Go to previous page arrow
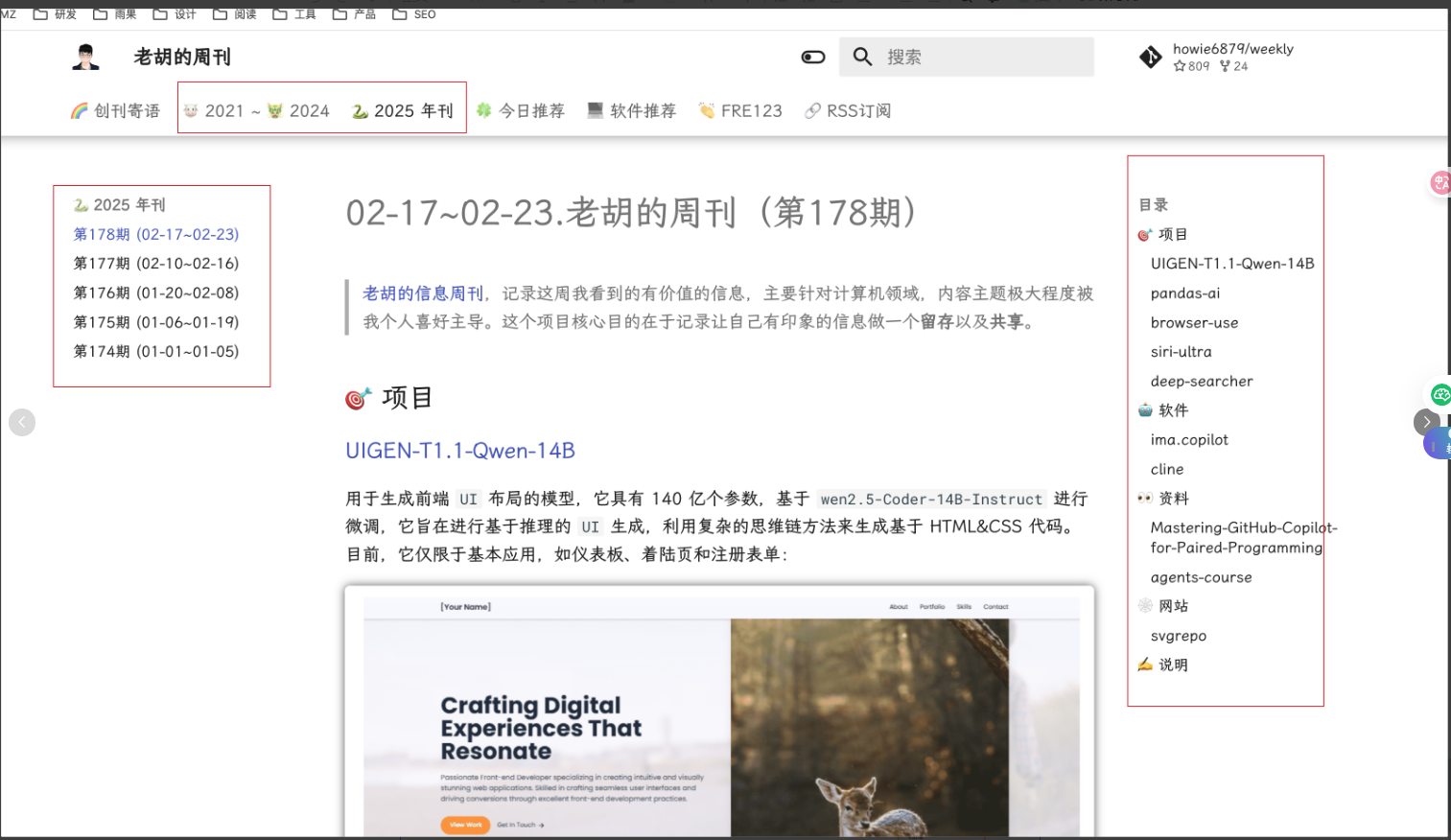The height and width of the screenshot is (840, 1451). 22,422
